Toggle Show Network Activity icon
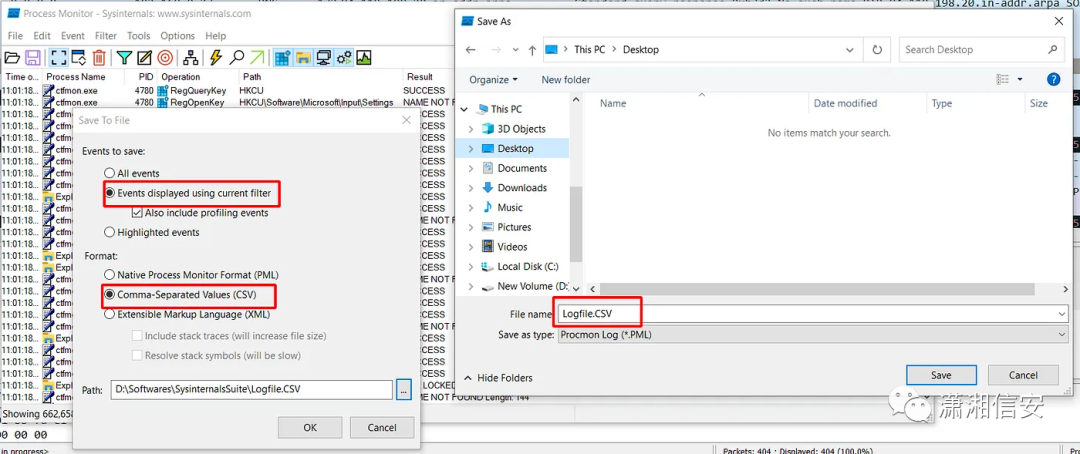 [x=322, y=58]
